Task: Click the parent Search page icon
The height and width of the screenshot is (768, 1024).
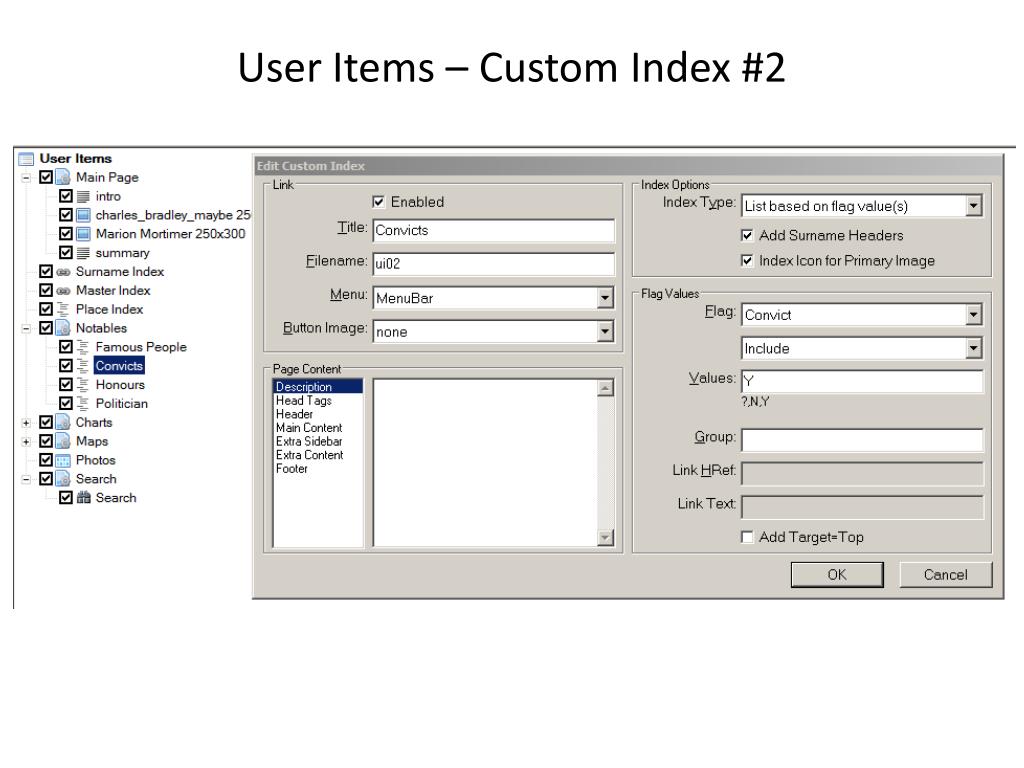Action: coord(63,479)
